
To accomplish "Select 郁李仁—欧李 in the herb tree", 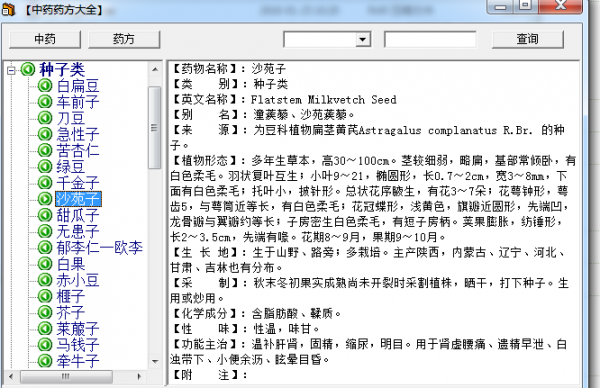I will point(99,248).
